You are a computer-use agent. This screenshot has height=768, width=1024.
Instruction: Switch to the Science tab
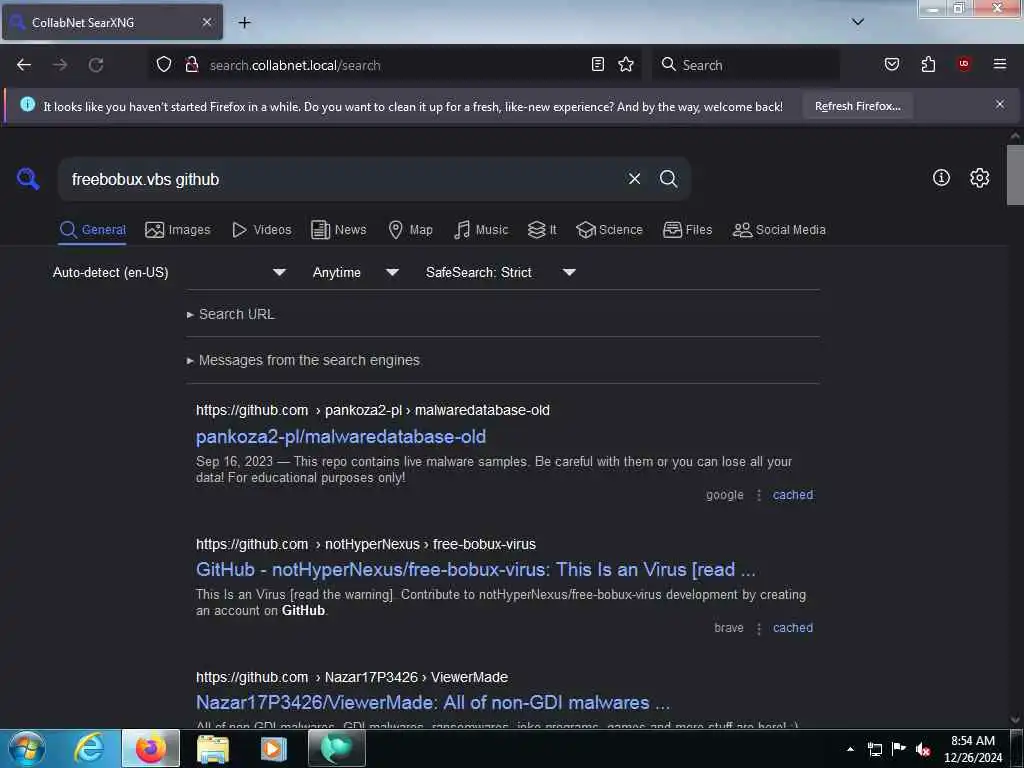[609, 230]
